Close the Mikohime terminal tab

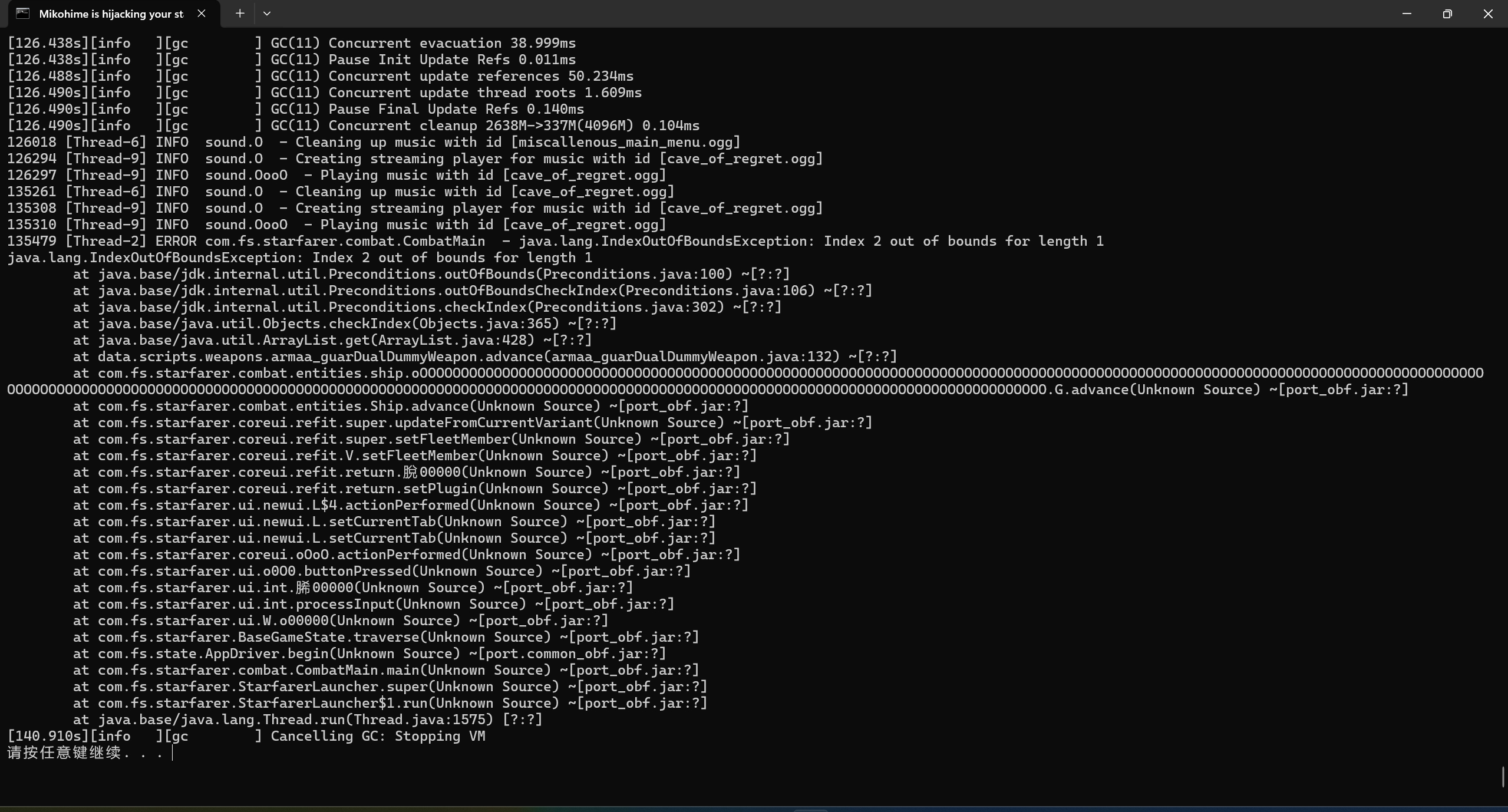click(202, 14)
